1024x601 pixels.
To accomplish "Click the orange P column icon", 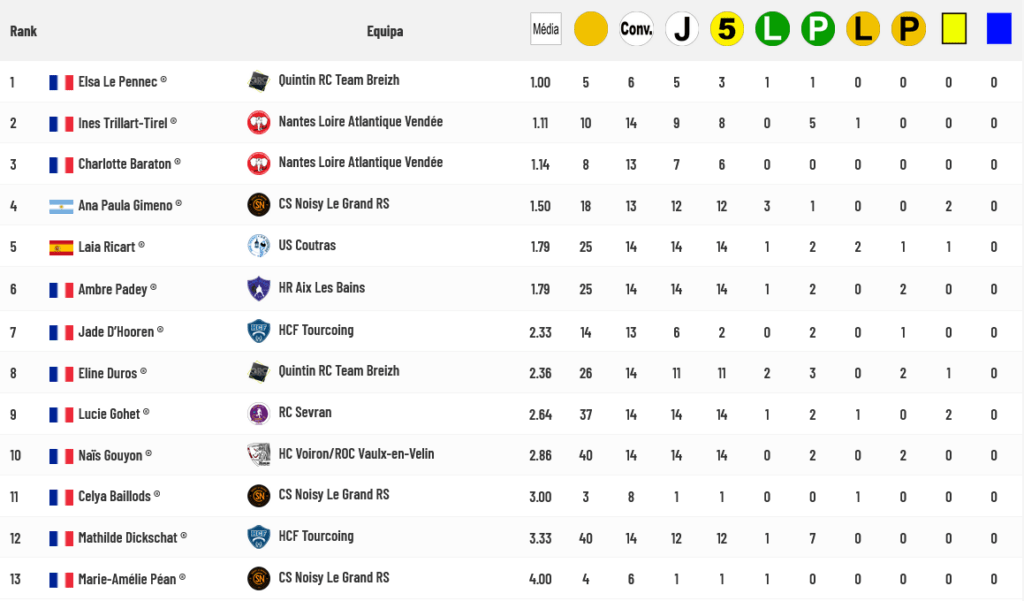I will click(908, 29).
